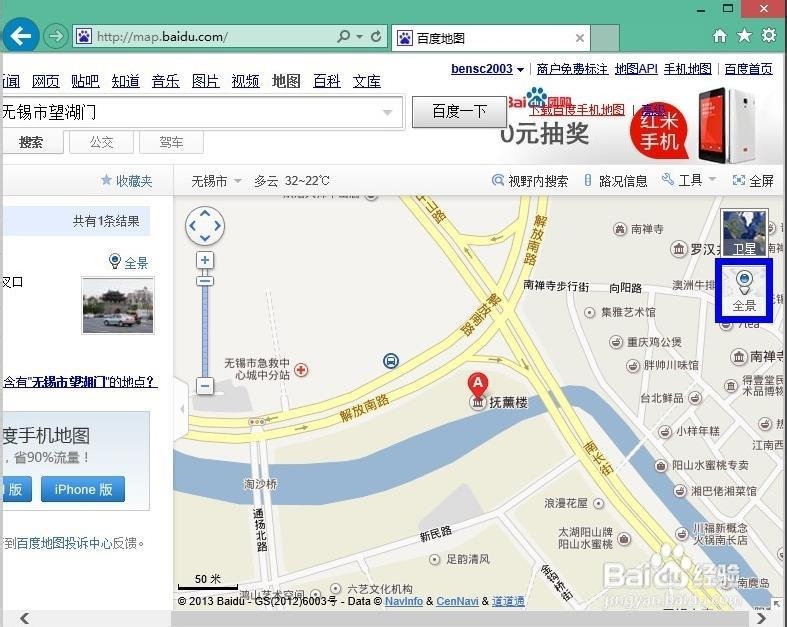Viewport: 787px width, 627px height.
Task: Collapse the left results panel arrow
Action: coord(182,409)
